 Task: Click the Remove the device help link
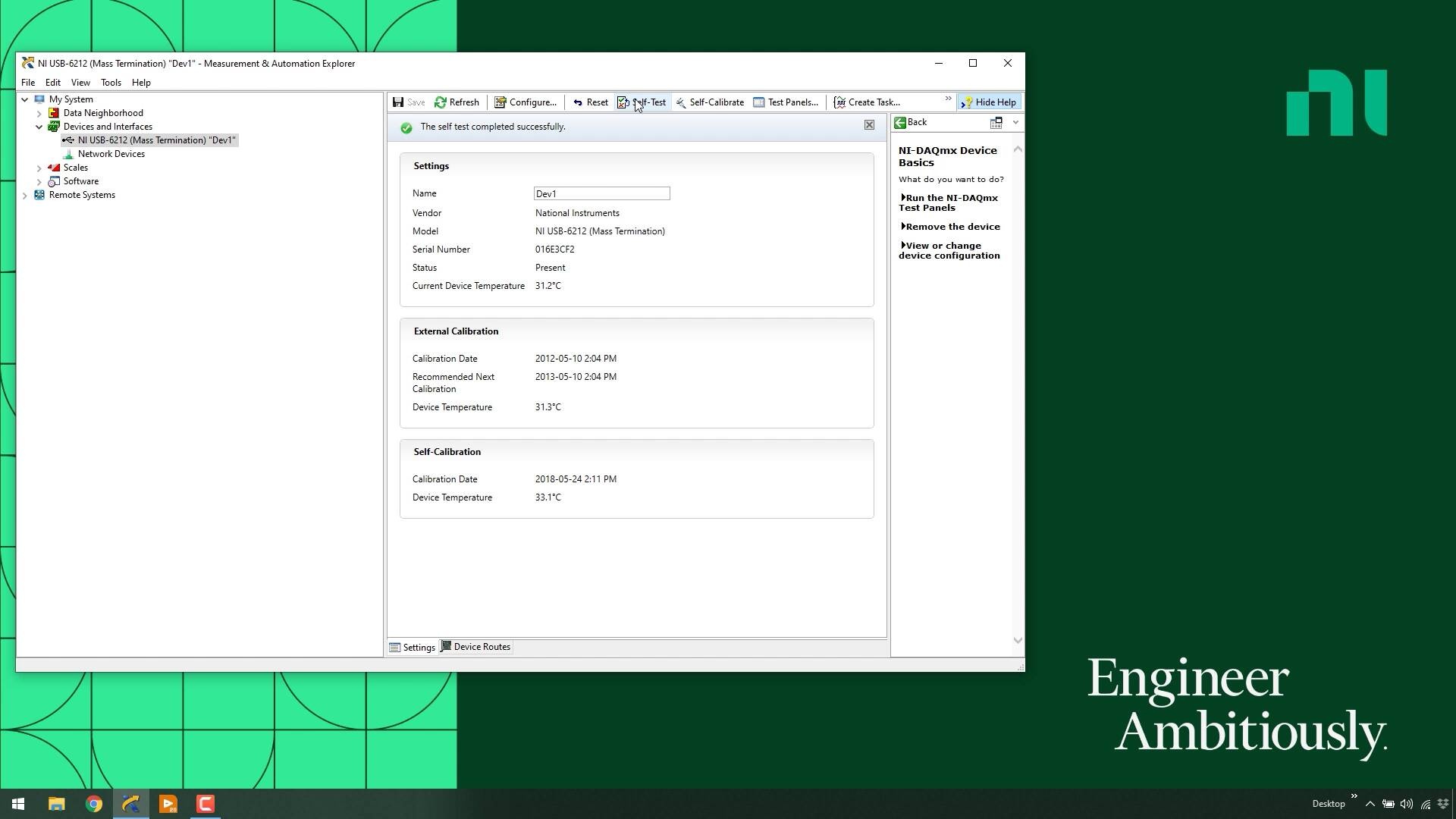coord(952,227)
